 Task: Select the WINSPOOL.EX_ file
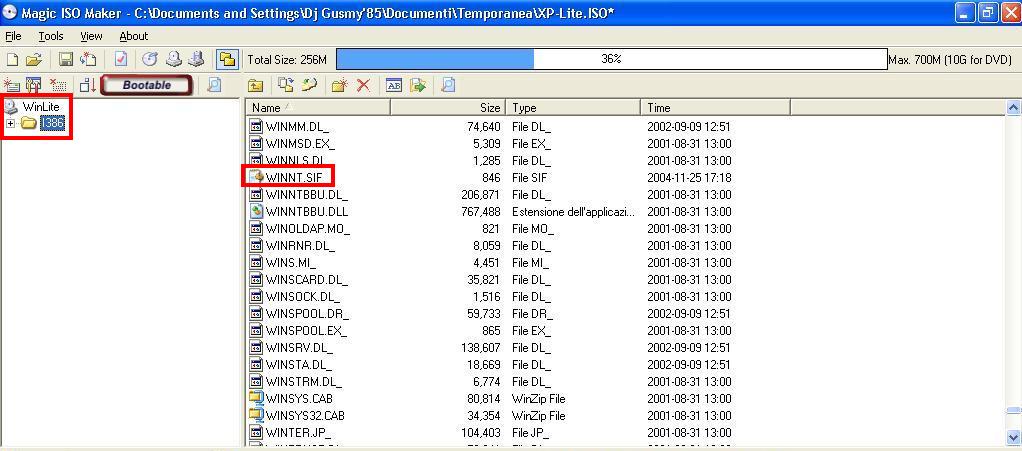click(306, 330)
